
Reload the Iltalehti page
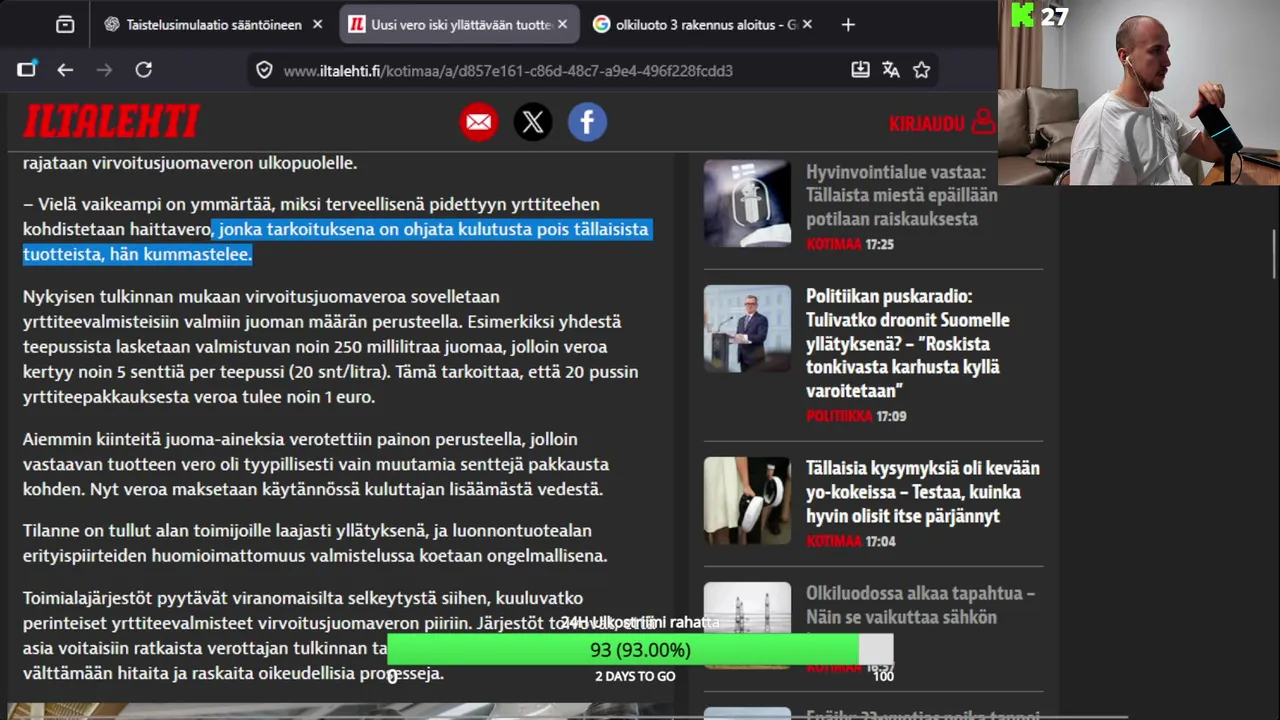(144, 70)
